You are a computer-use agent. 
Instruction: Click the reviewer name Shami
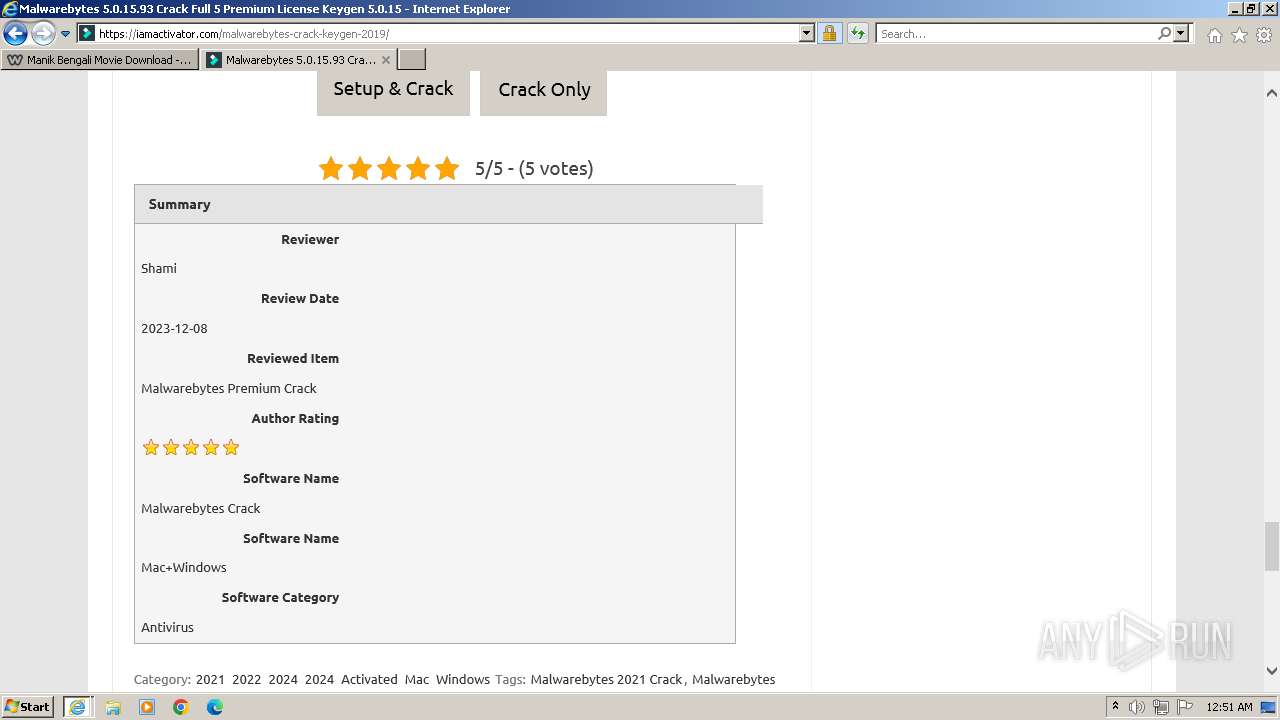click(x=159, y=268)
